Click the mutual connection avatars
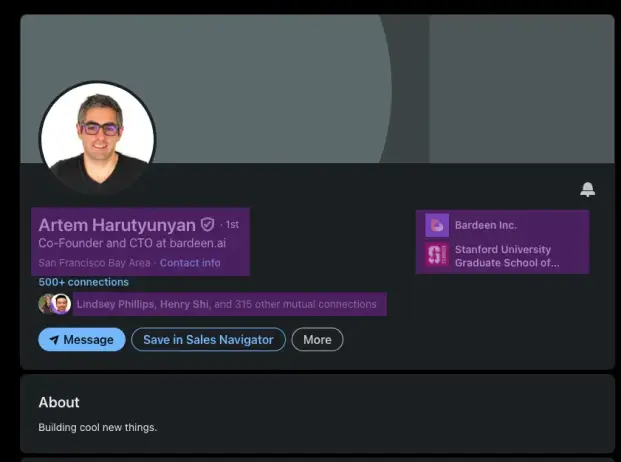621x462 pixels. coord(55,304)
